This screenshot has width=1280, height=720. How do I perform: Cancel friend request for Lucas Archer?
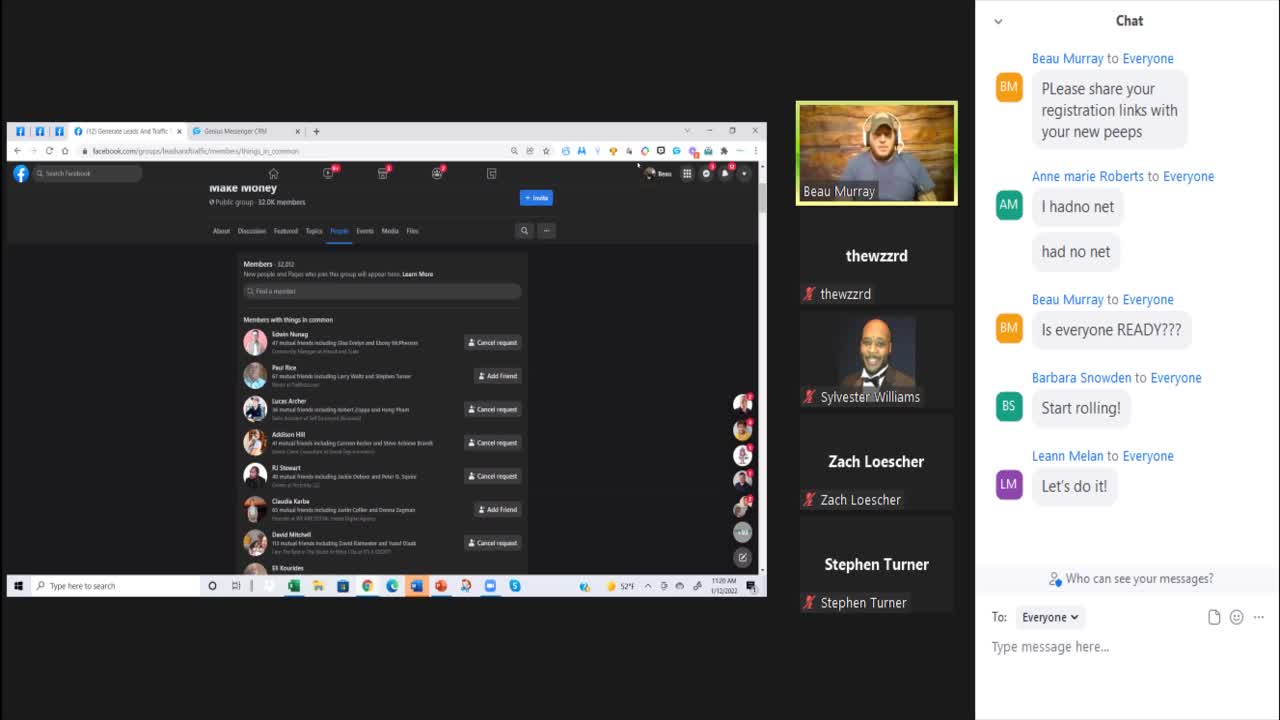(493, 409)
